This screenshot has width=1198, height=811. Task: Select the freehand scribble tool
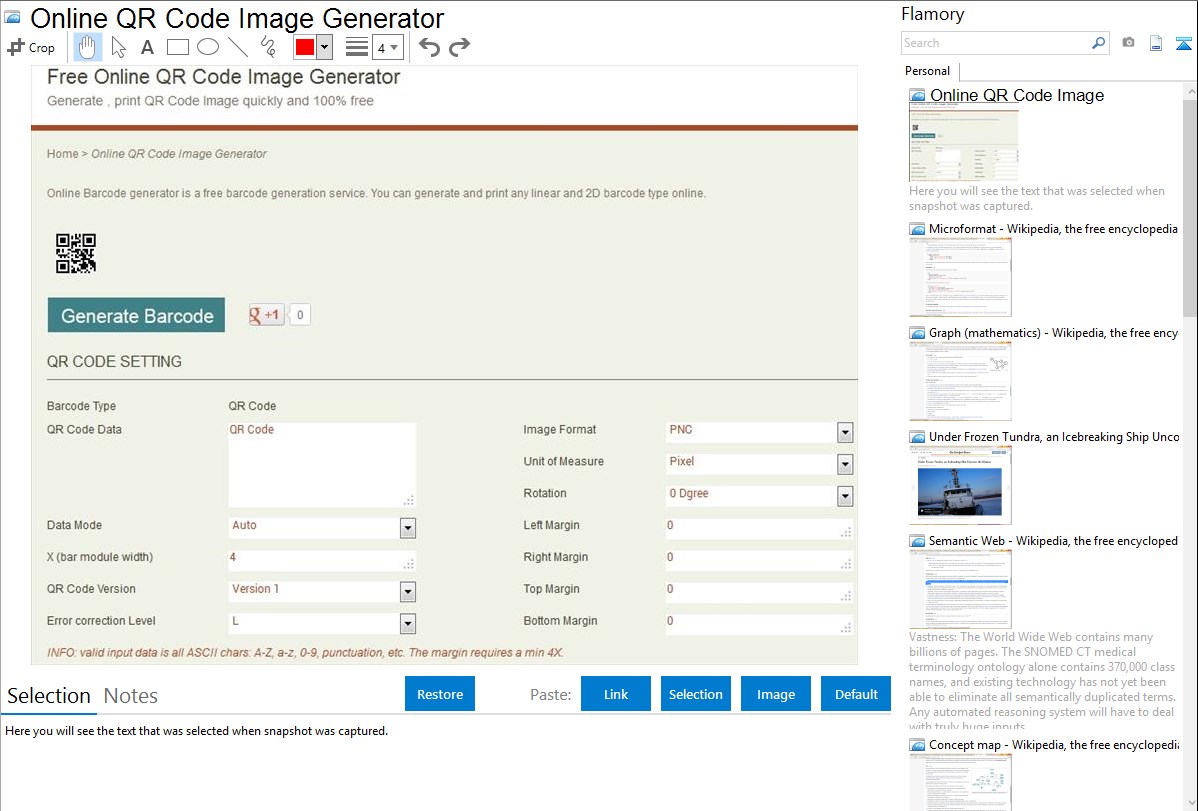[268, 47]
